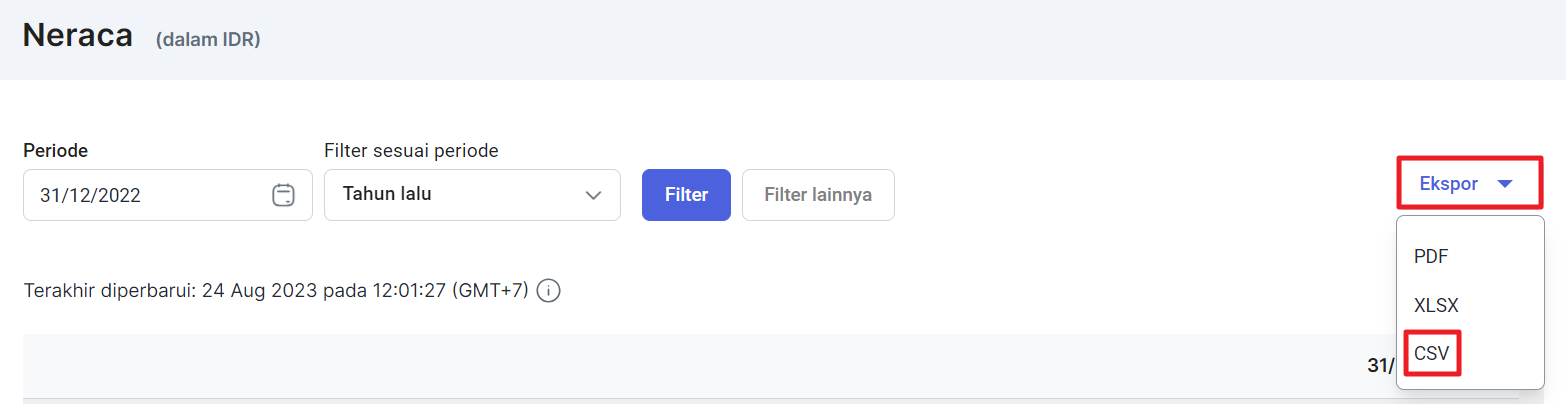Open the calendar icon in Periode field
This screenshot has height=404, width=1566.
coord(283,195)
